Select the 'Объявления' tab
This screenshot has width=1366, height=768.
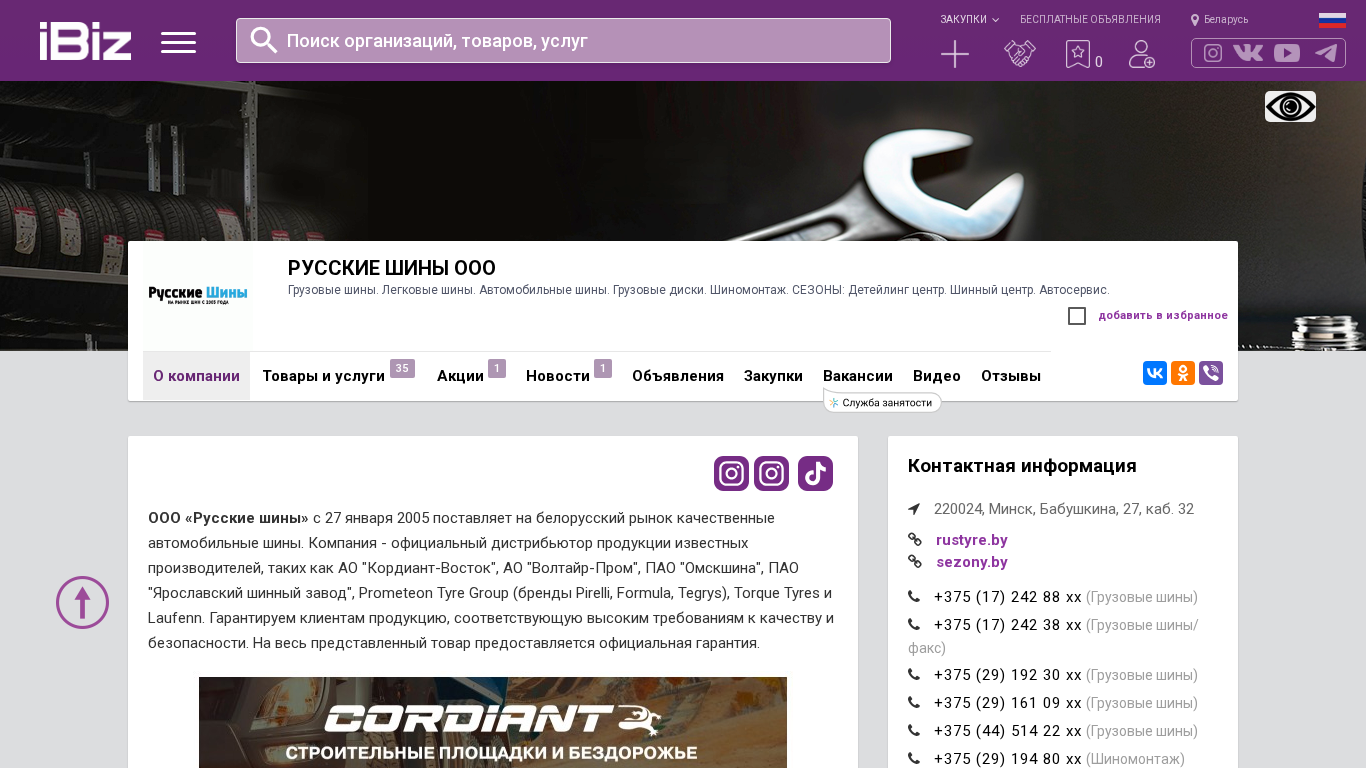(x=678, y=376)
